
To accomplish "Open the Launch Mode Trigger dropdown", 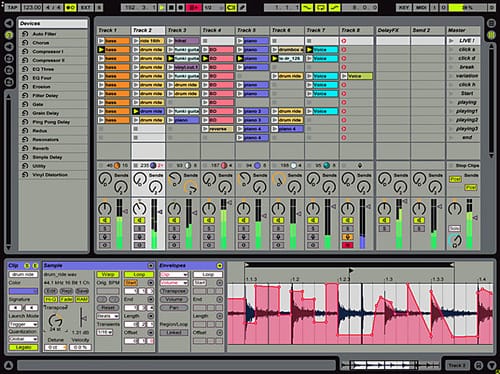I will click(x=23, y=324).
